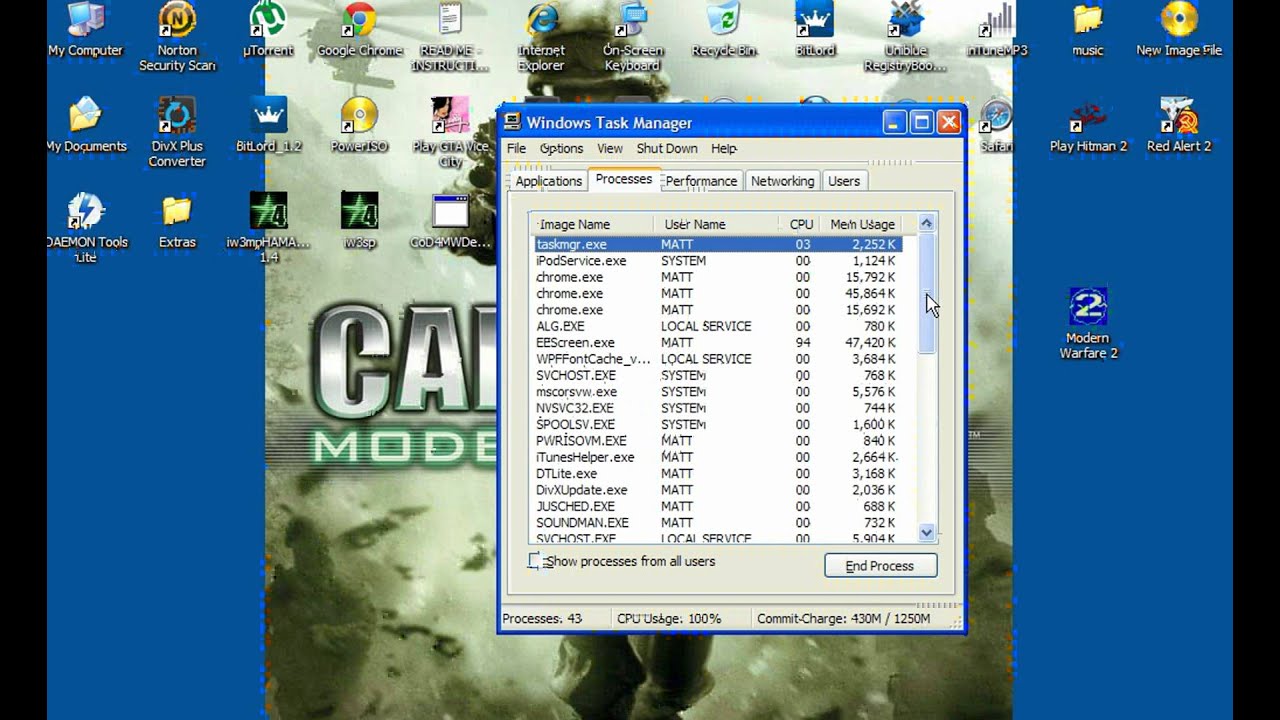Open My Documents desktop icon
Screen dimensions: 1280x720
coord(85,126)
